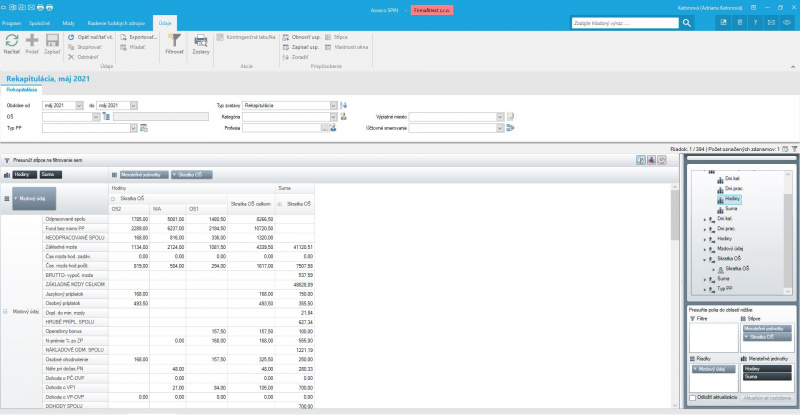Image resolution: width=800 pixels, height=415 pixels.
Task: Open the Výplatné miesto dropdown
Action: [499, 116]
